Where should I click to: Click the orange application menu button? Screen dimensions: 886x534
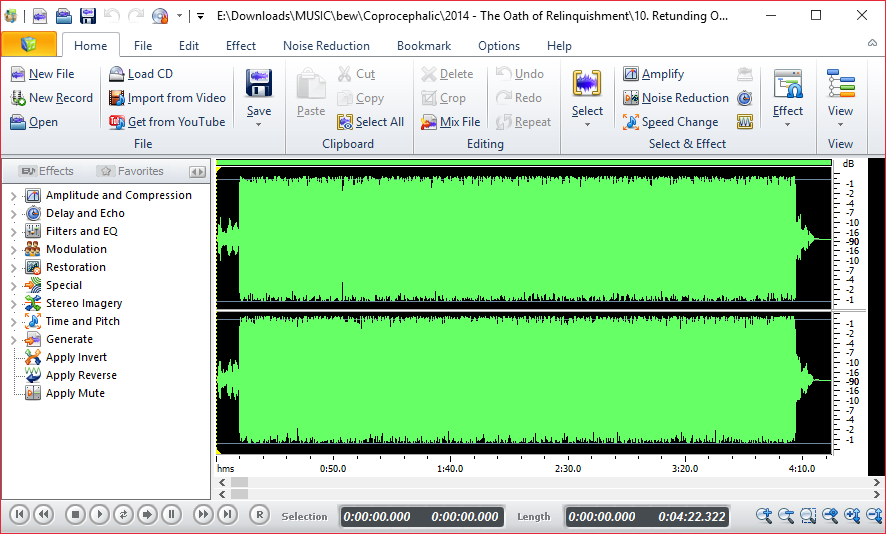click(29, 44)
